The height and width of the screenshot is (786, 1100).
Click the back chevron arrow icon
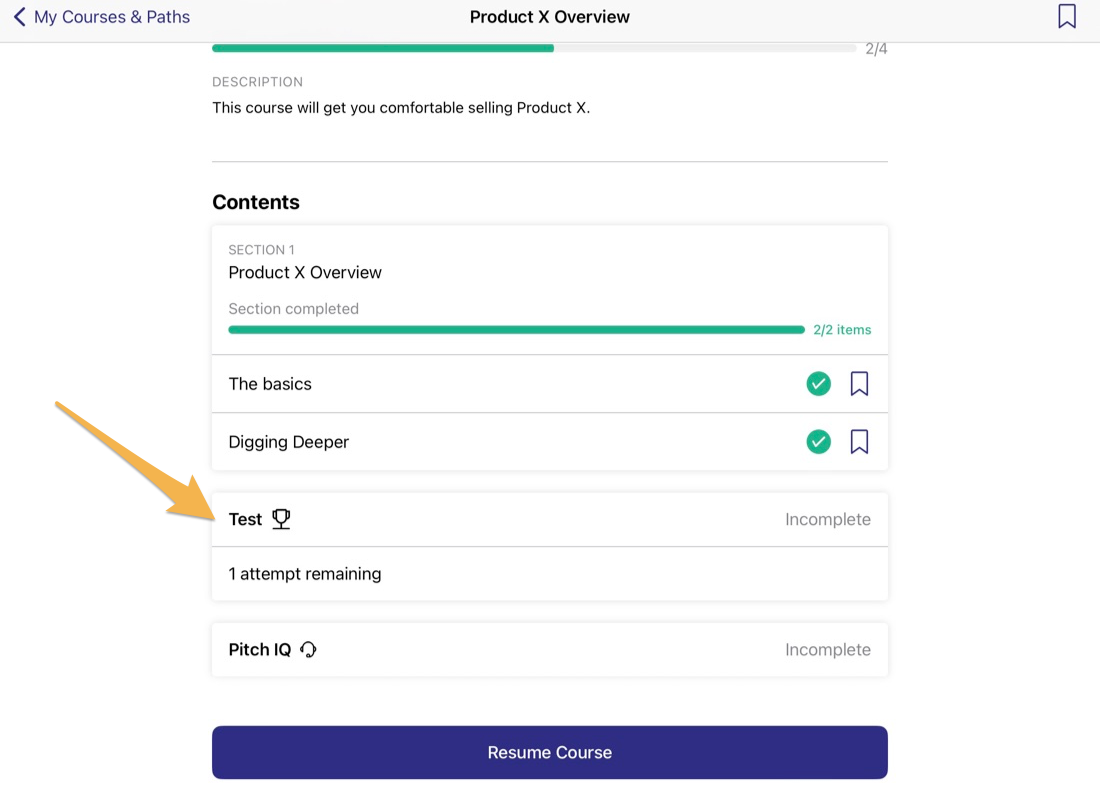pos(20,17)
